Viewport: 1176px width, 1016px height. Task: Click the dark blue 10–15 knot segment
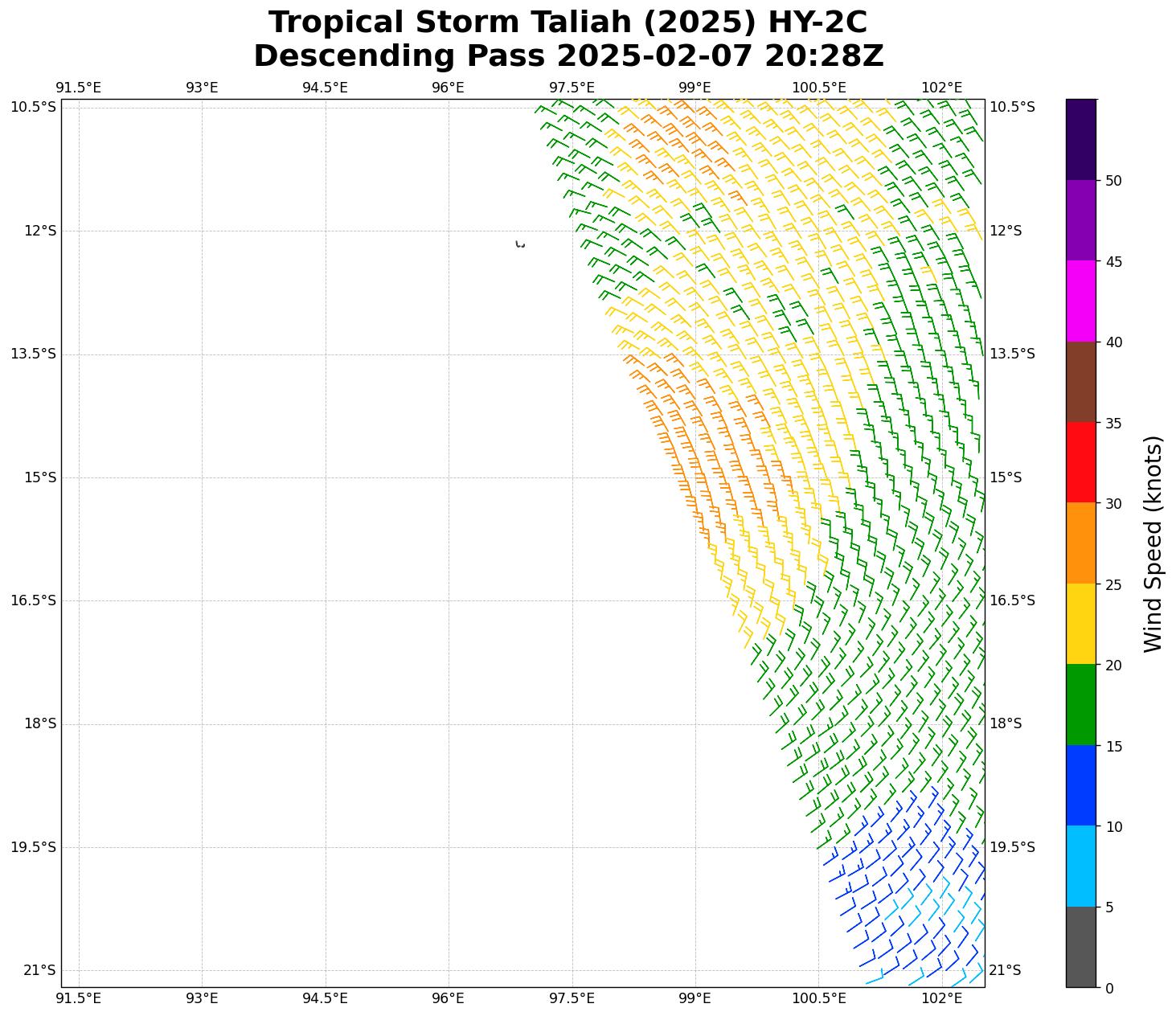point(1080,785)
